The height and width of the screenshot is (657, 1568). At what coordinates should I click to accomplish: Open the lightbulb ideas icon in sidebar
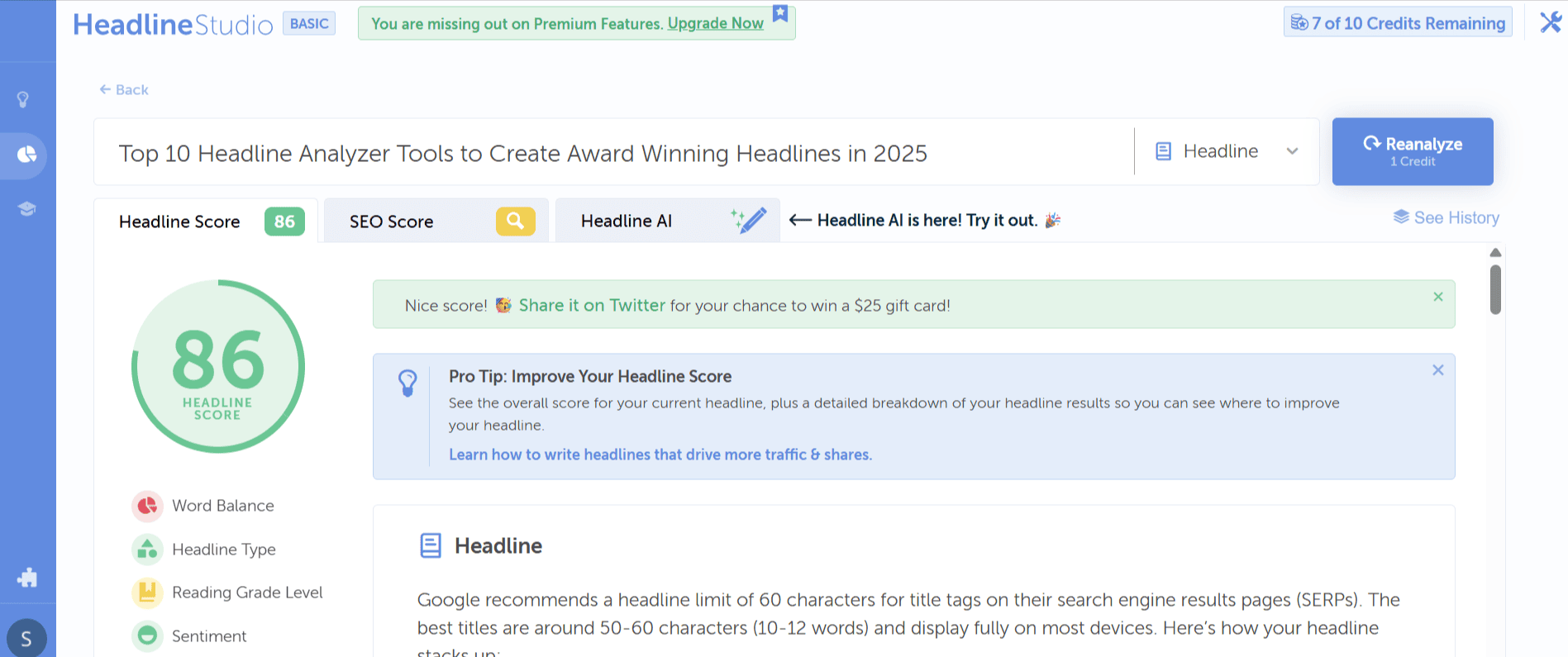(23, 100)
